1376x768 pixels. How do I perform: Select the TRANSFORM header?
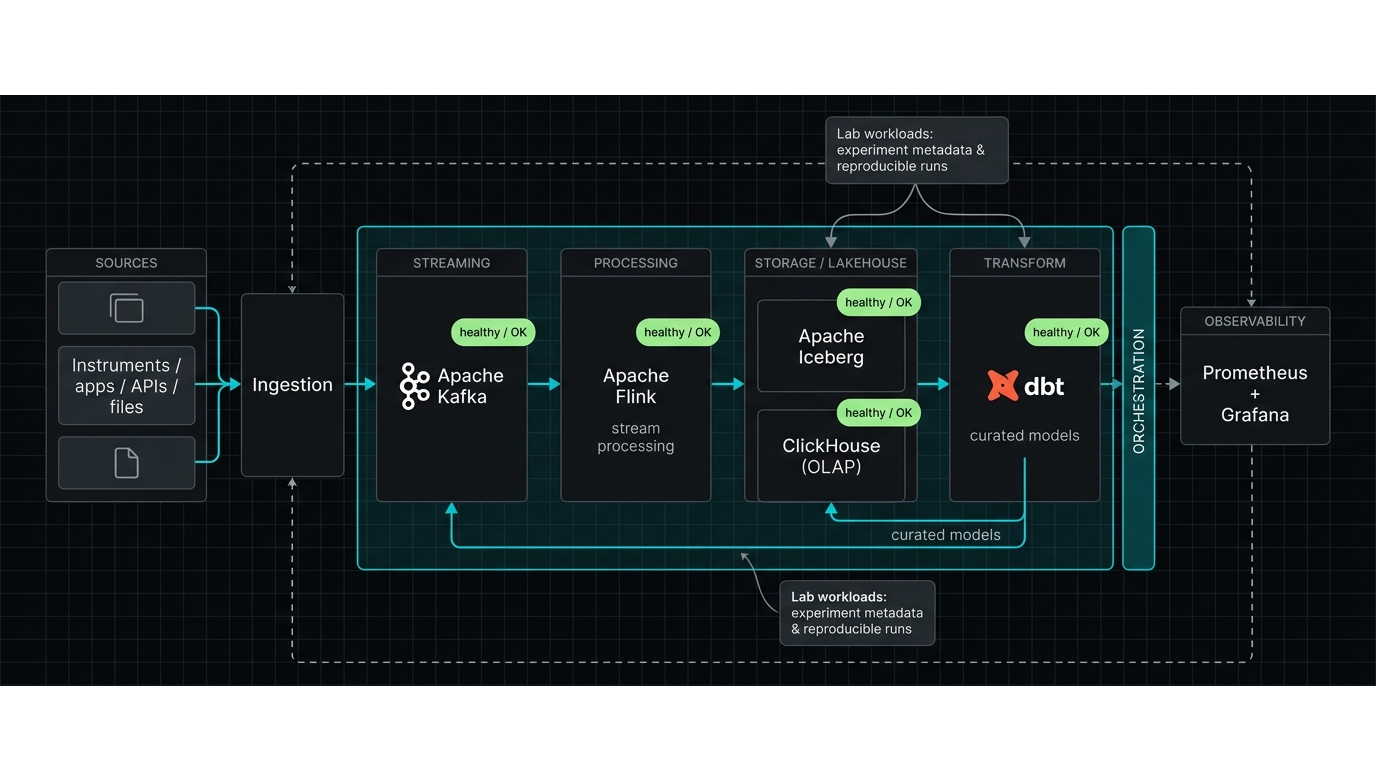(x=1025, y=263)
